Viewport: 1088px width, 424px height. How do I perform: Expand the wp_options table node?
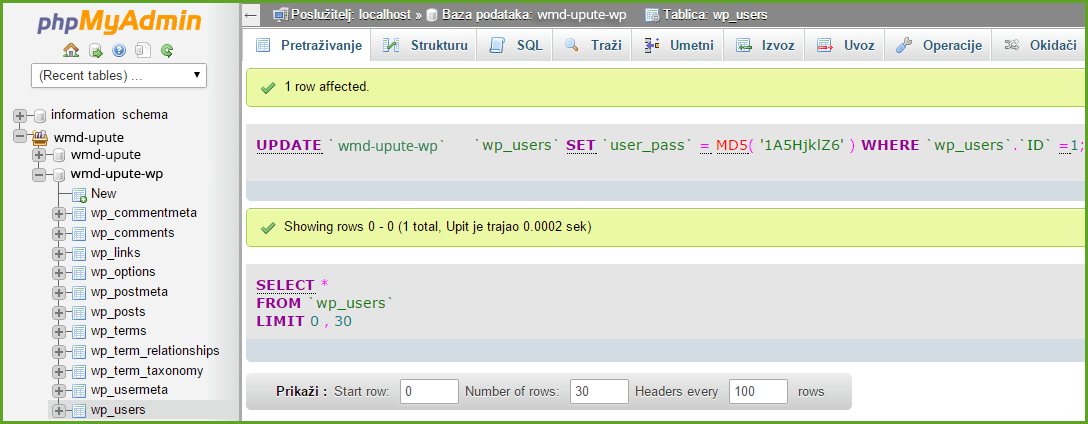coord(59,273)
